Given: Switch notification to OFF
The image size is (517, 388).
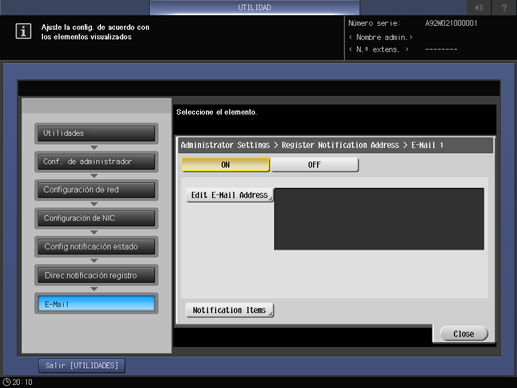Looking at the screenshot, I should (314, 165).
